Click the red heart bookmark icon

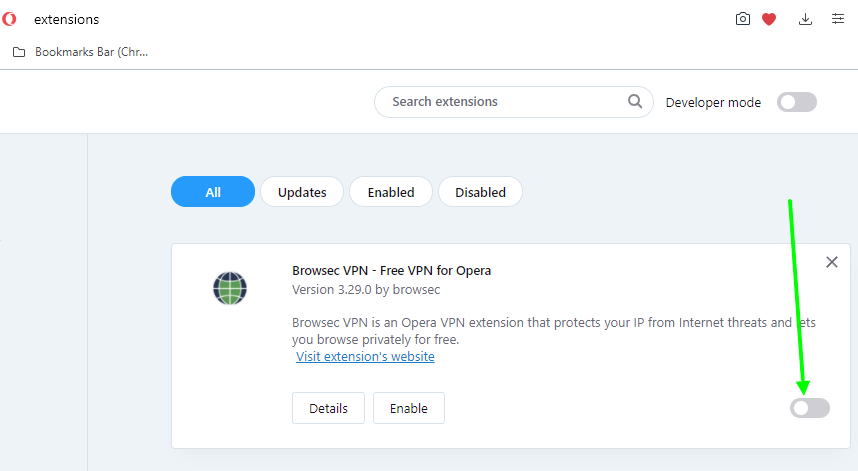(x=769, y=20)
